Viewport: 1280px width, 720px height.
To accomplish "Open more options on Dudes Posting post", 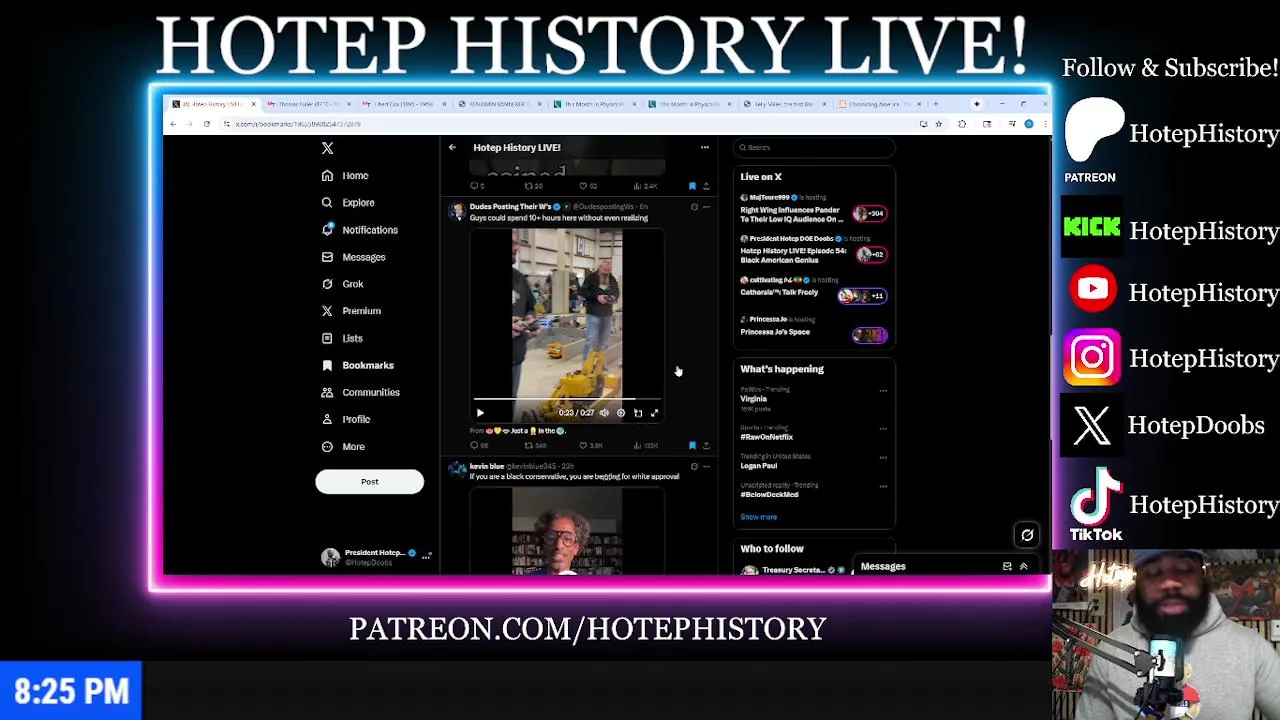I will click(706, 207).
